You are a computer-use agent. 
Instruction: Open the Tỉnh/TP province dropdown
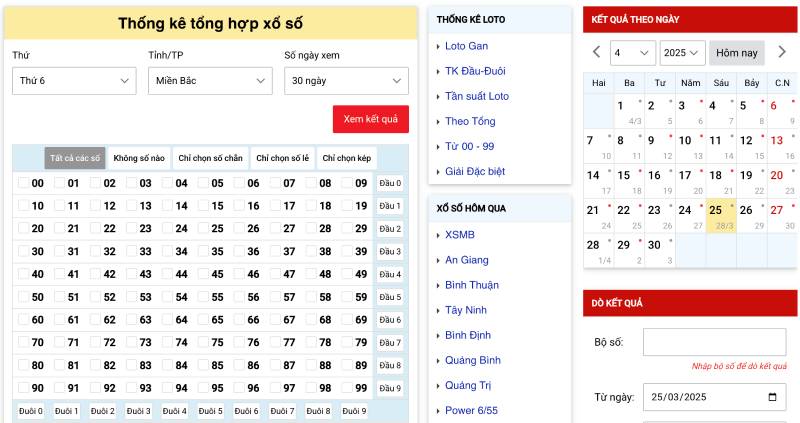pyautogui.click(x=208, y=81)
